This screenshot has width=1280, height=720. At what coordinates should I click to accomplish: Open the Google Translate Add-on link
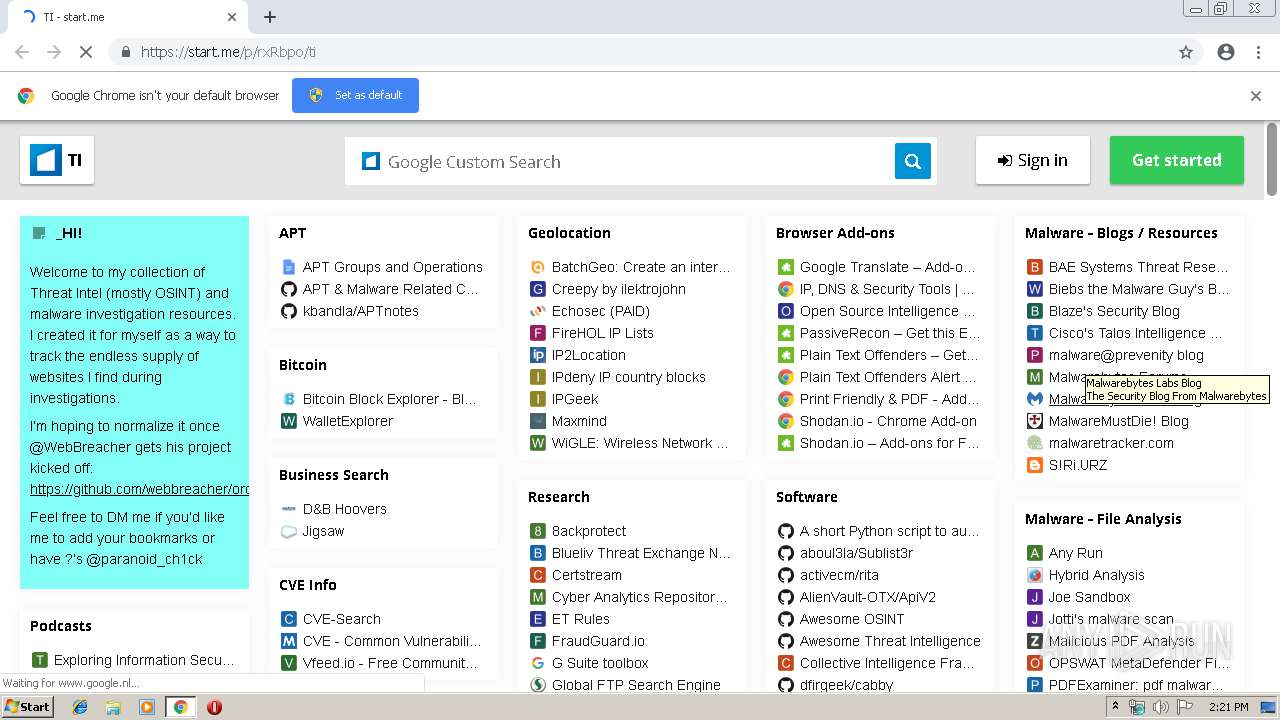[888, 267]
